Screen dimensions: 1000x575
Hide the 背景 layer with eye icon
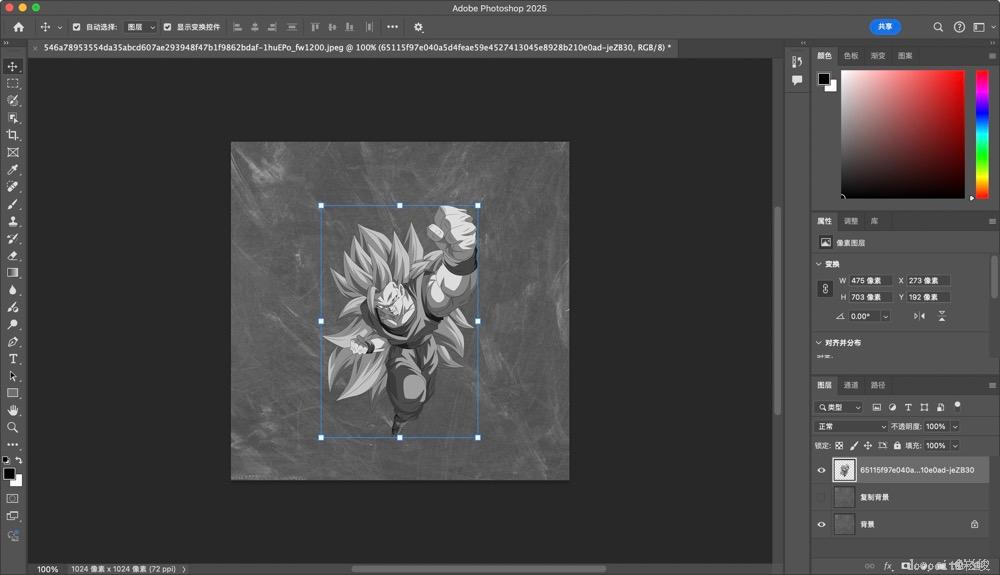tap(822, 524)
